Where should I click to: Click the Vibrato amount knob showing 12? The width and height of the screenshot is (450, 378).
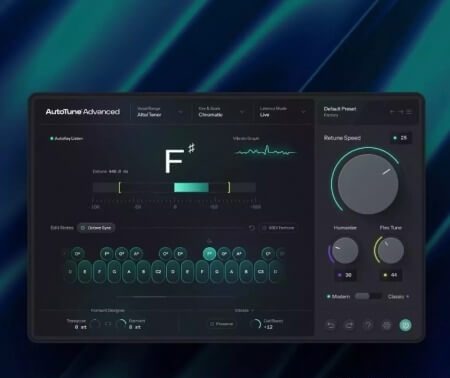coord(256,324)
